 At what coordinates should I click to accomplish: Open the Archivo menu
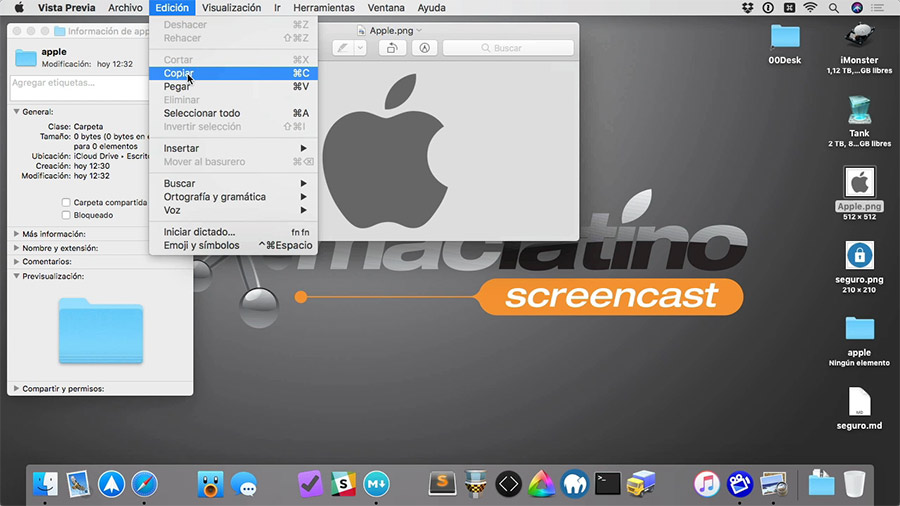[x=125, y=7]
